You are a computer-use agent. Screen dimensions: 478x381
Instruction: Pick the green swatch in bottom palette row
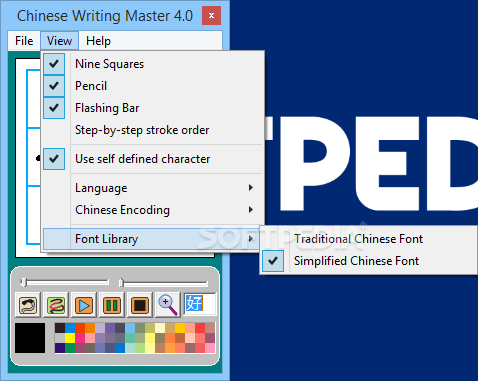(70, 348)
